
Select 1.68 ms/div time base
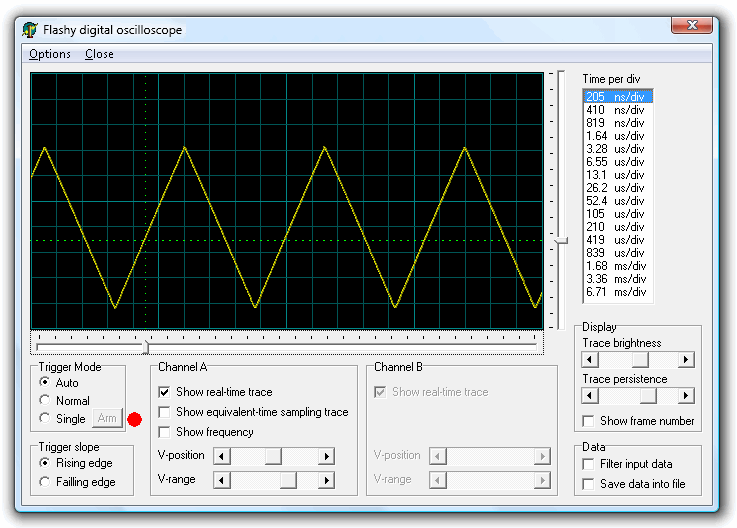(618, 266)
